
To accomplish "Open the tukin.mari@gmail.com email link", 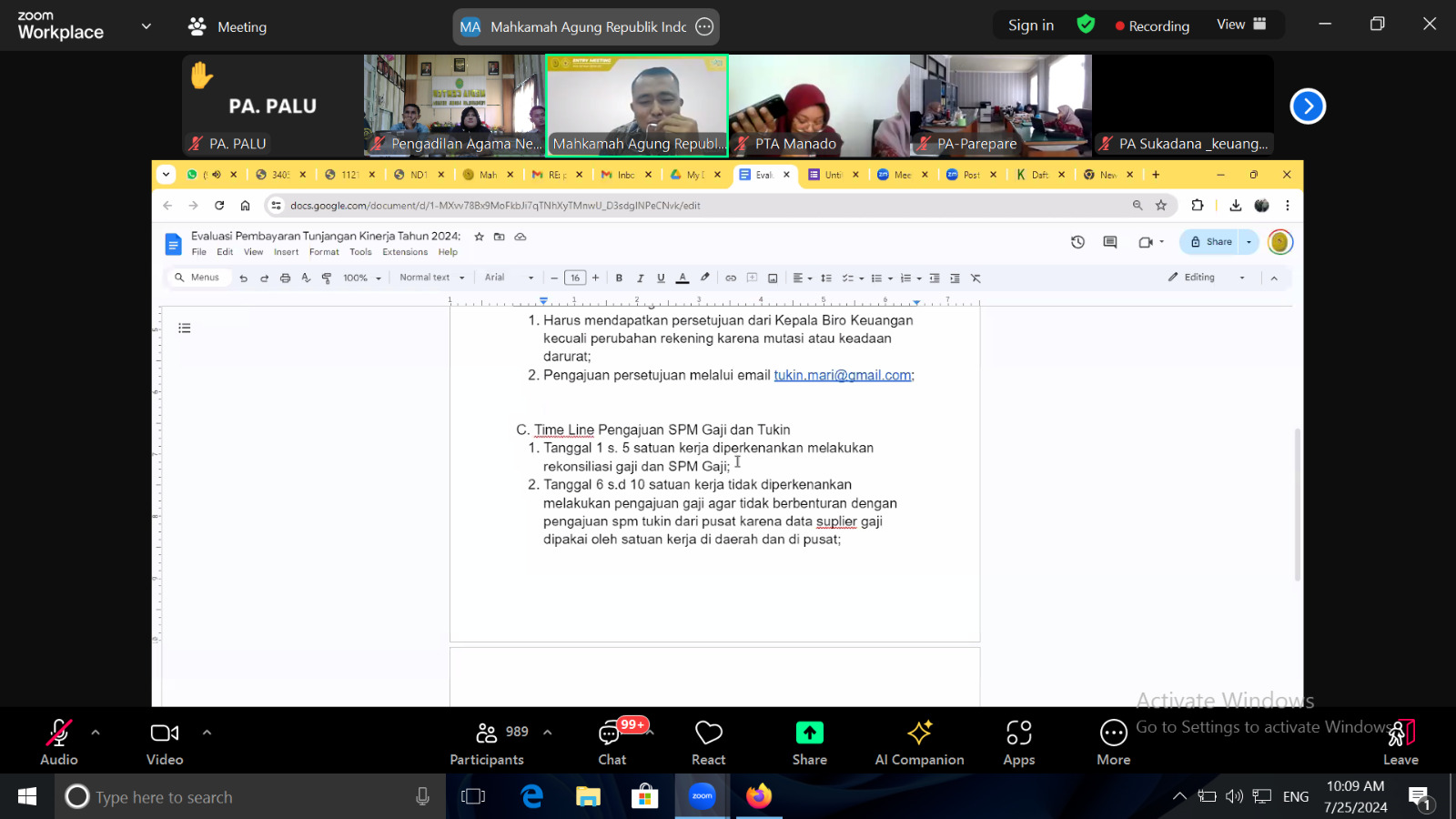I will tap(843, 375).
